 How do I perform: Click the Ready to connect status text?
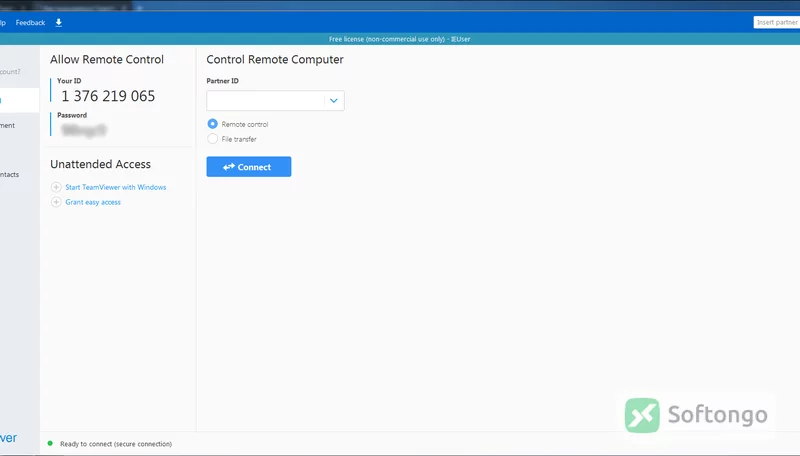(x=116, y=444)
